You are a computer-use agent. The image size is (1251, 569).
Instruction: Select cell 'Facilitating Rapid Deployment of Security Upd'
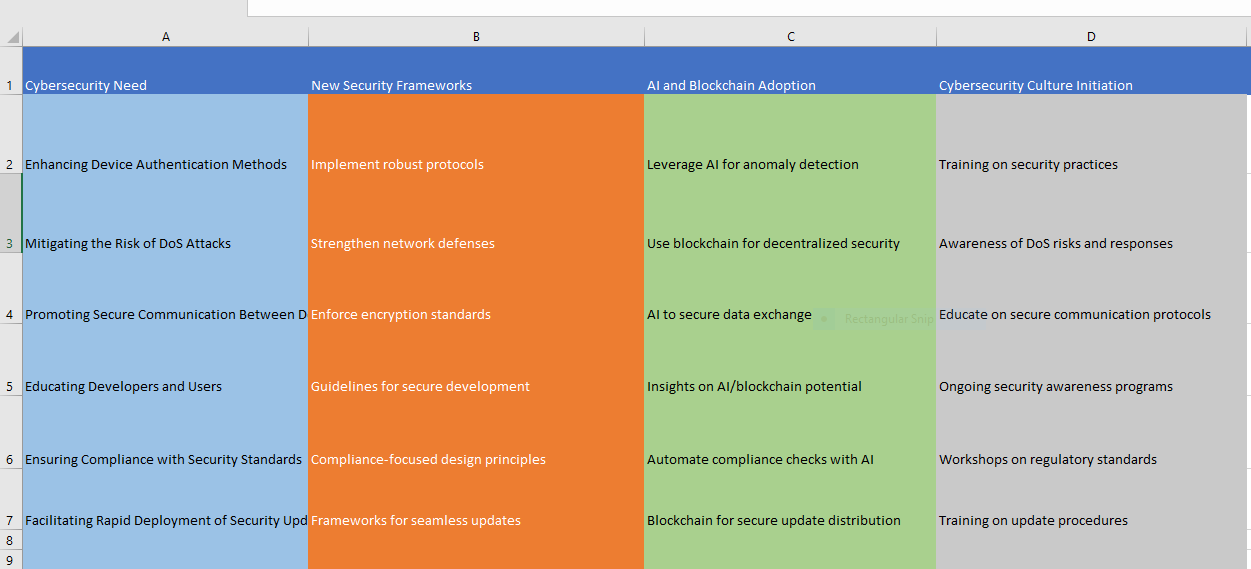(x=165, y=499)
